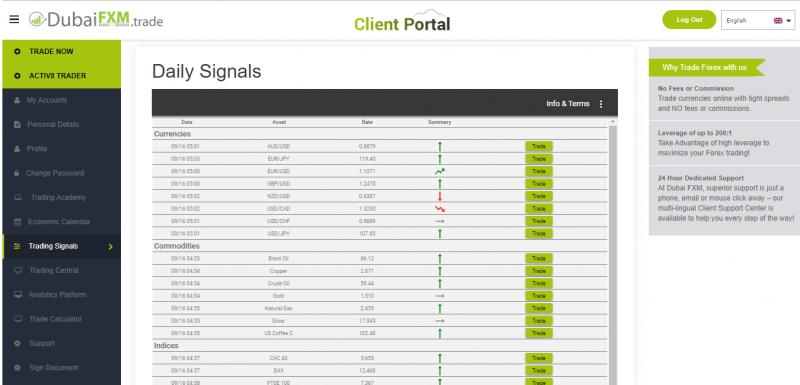Click the sideways arrow signal for Gold
Screen dimensions: 800x385
click(x=440, y=296)
